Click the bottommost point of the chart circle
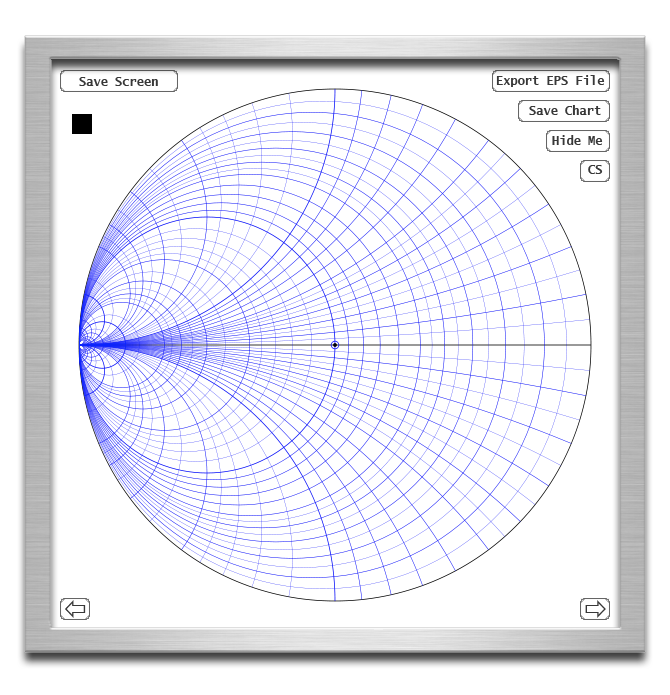This screenshot has height=695, width=670. (335, 601)
